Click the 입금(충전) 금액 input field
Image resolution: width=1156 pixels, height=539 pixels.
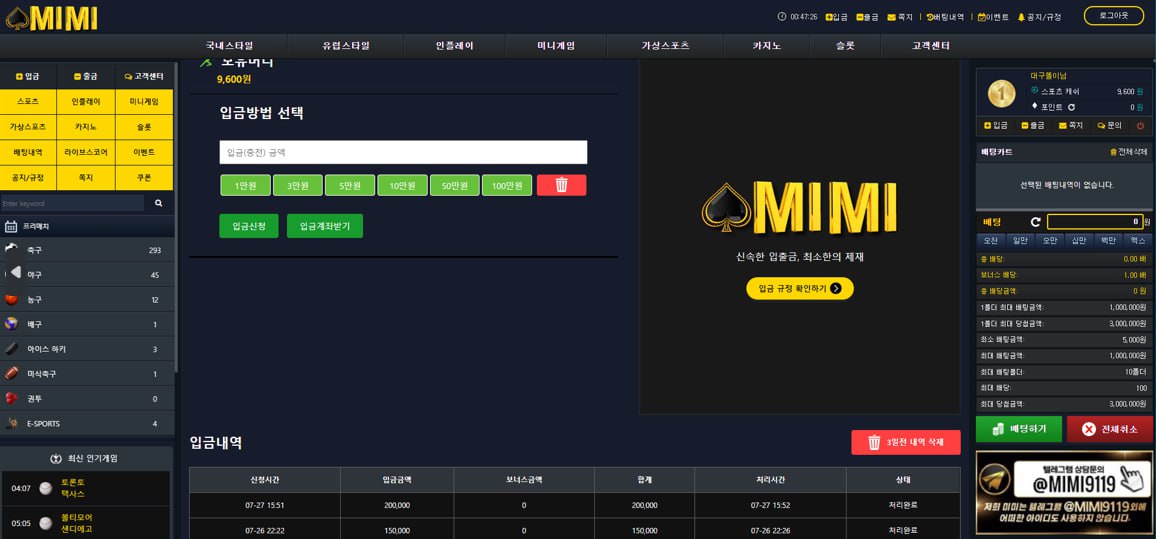[403, 152]
